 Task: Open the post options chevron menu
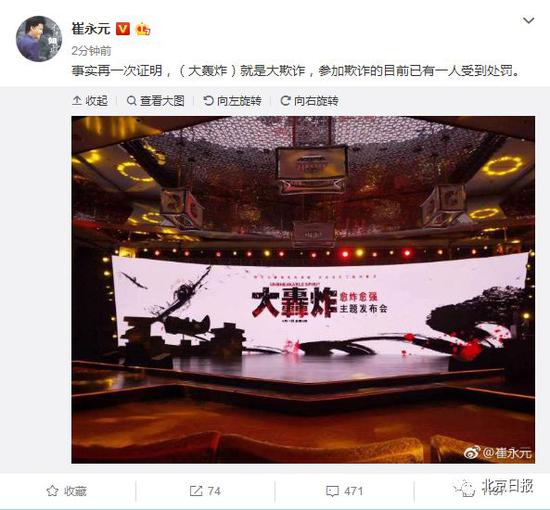pos(528,21)
